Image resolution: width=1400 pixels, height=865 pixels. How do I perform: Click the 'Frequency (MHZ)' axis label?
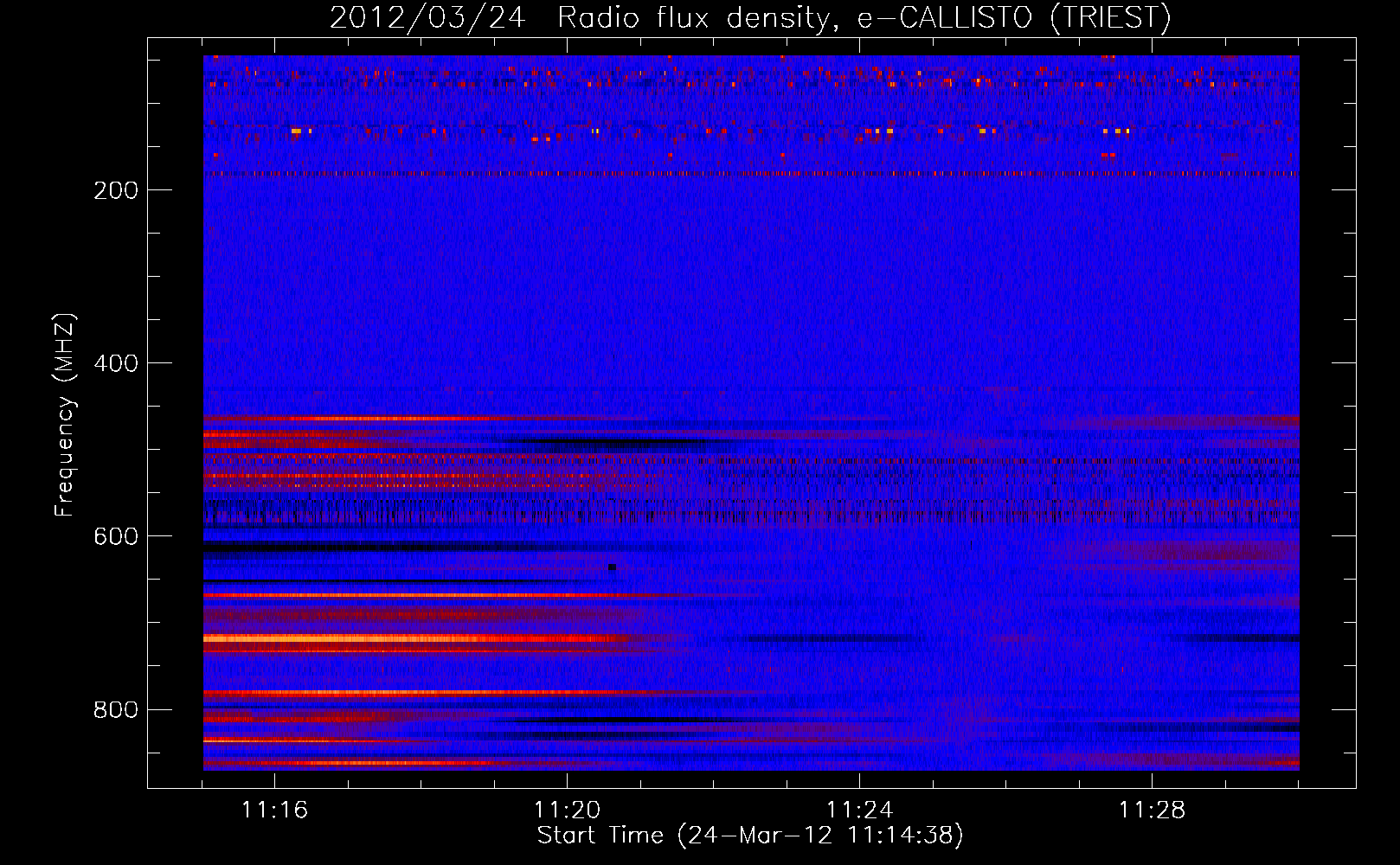click(x=65, y=415)
